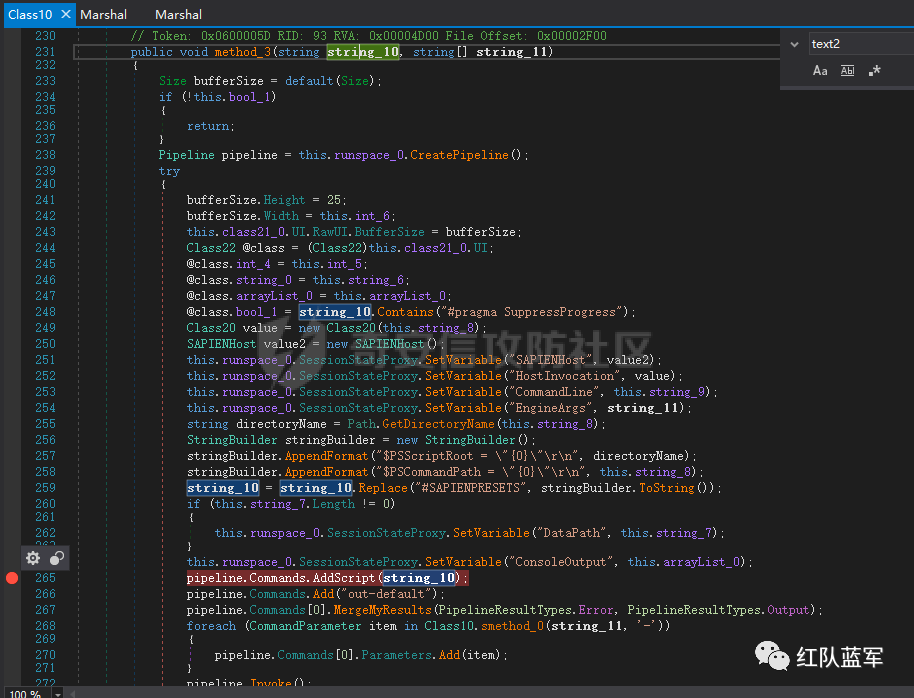Image resolution: width=914 pixels, height=698 pixels.
Task: Click CreatePipeline call on line 238
Action: (459, 155)
